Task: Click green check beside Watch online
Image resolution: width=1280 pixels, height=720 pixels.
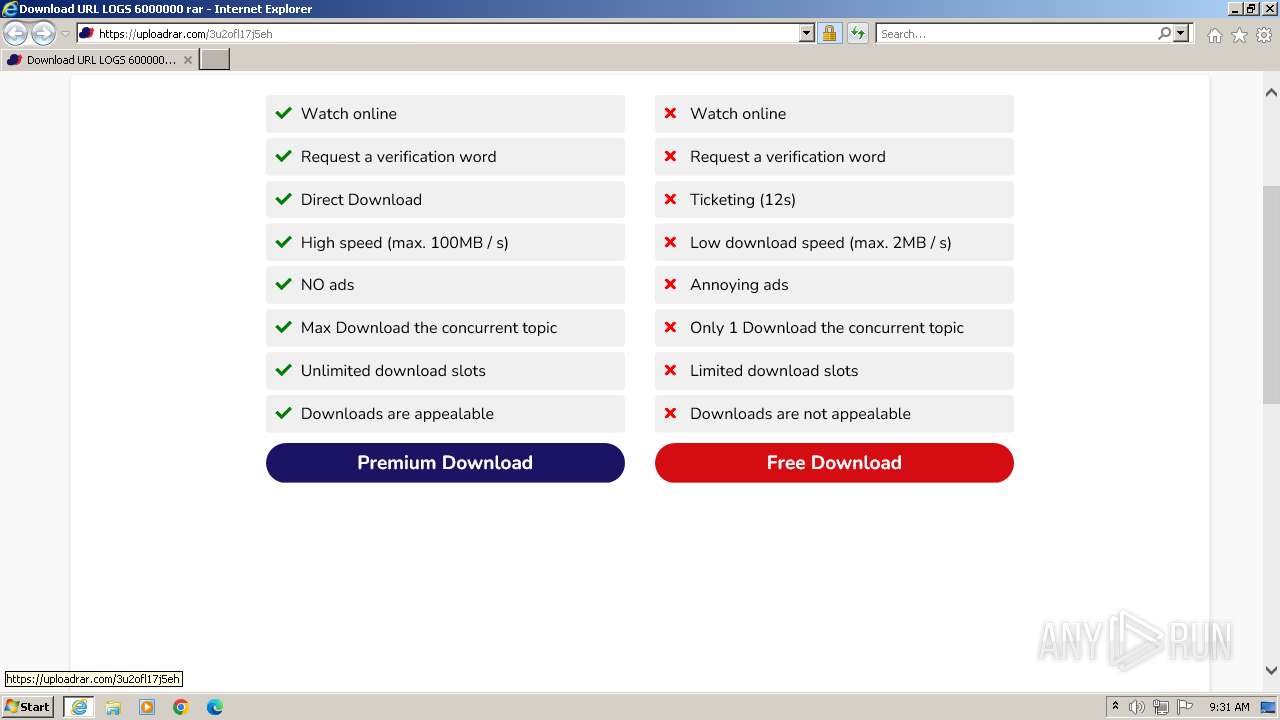Action: pos(283,113)
